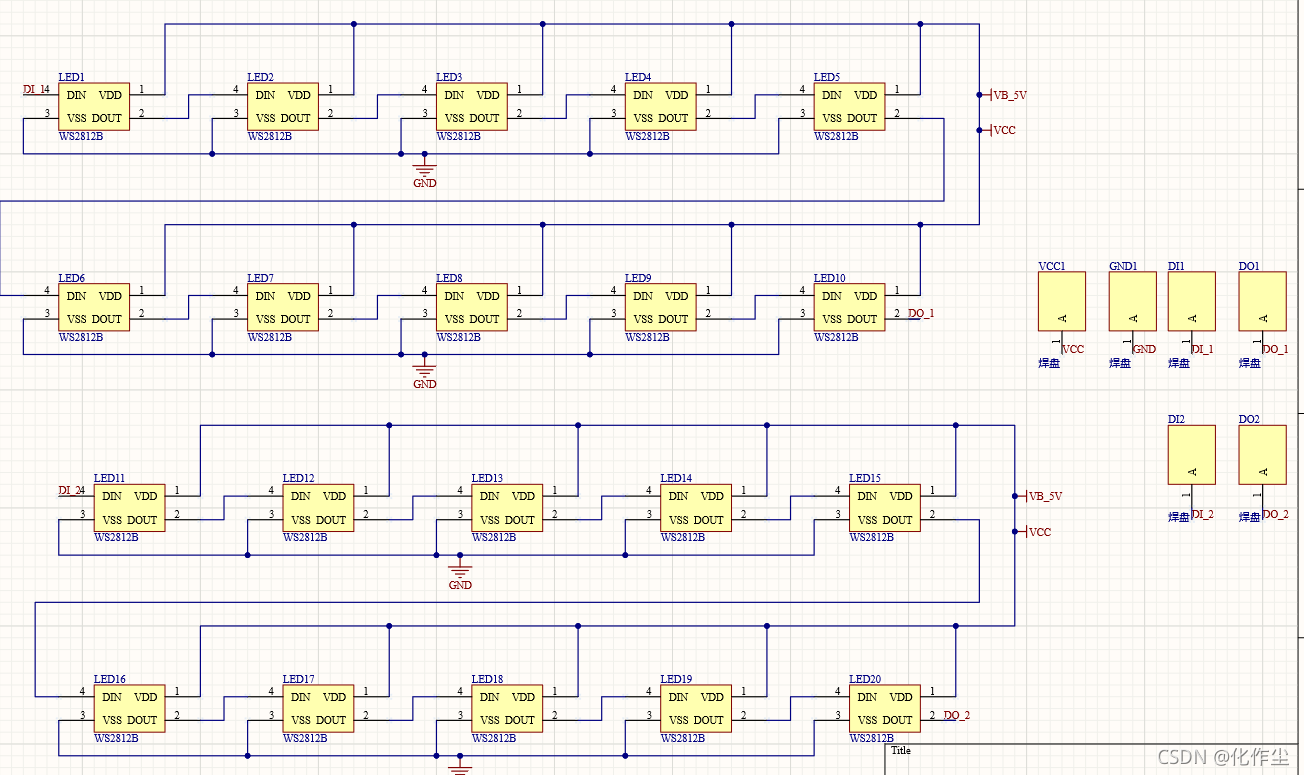Click the LED10 designator text

(830, 278)
